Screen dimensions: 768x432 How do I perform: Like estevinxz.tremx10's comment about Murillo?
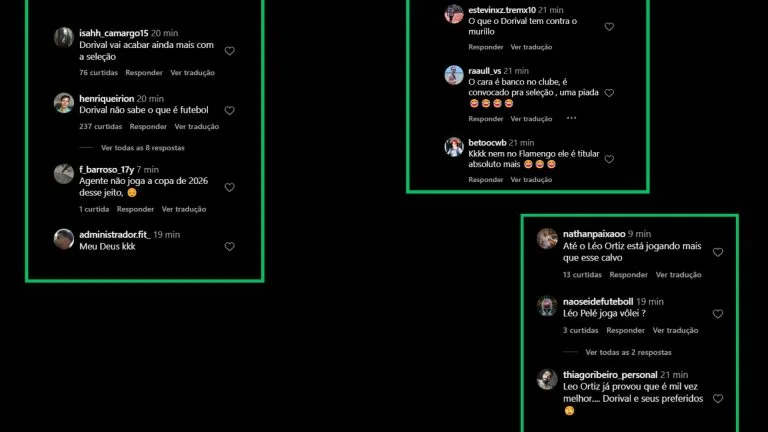click(609, 27)
